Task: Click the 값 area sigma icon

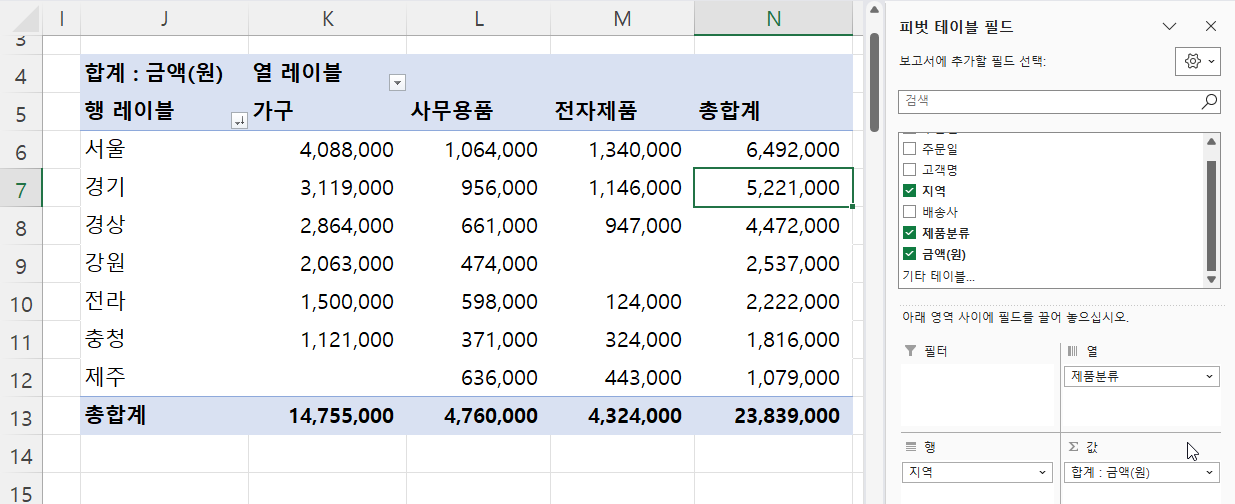Action: pyautogui.click(x=1073, y=446)
